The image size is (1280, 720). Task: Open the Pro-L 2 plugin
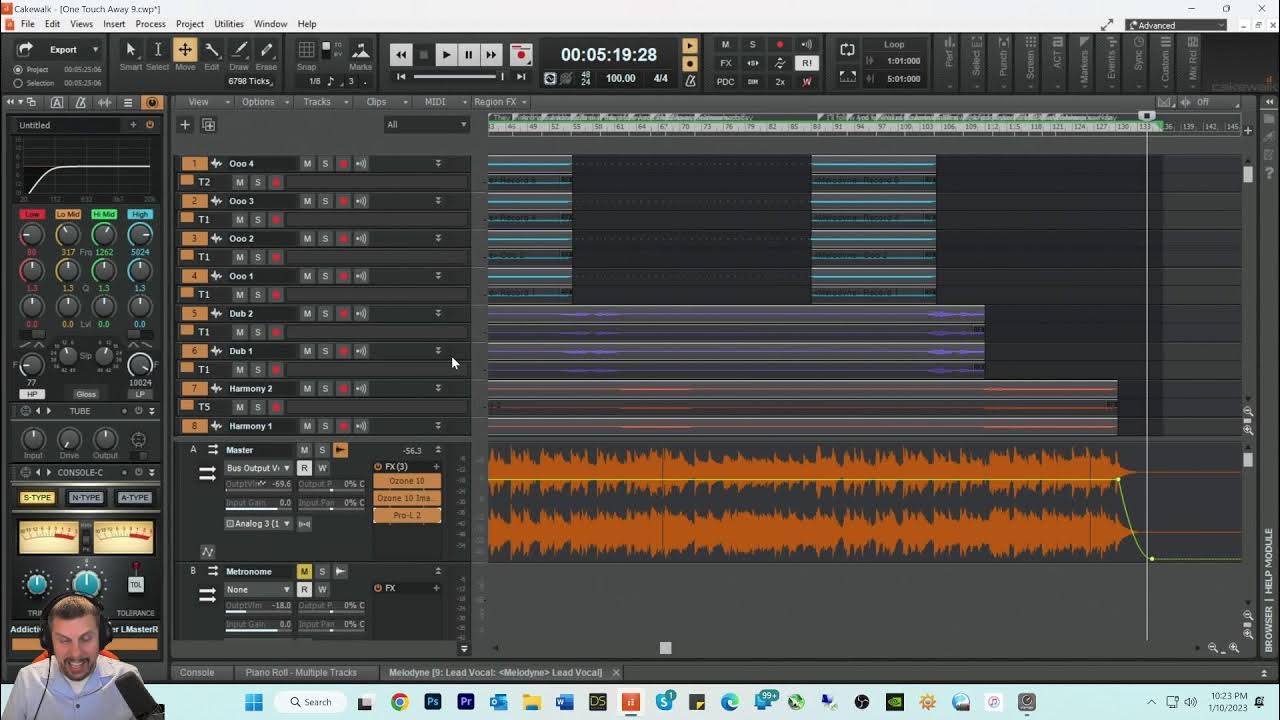pyautogui.click(x=407, y=515)
